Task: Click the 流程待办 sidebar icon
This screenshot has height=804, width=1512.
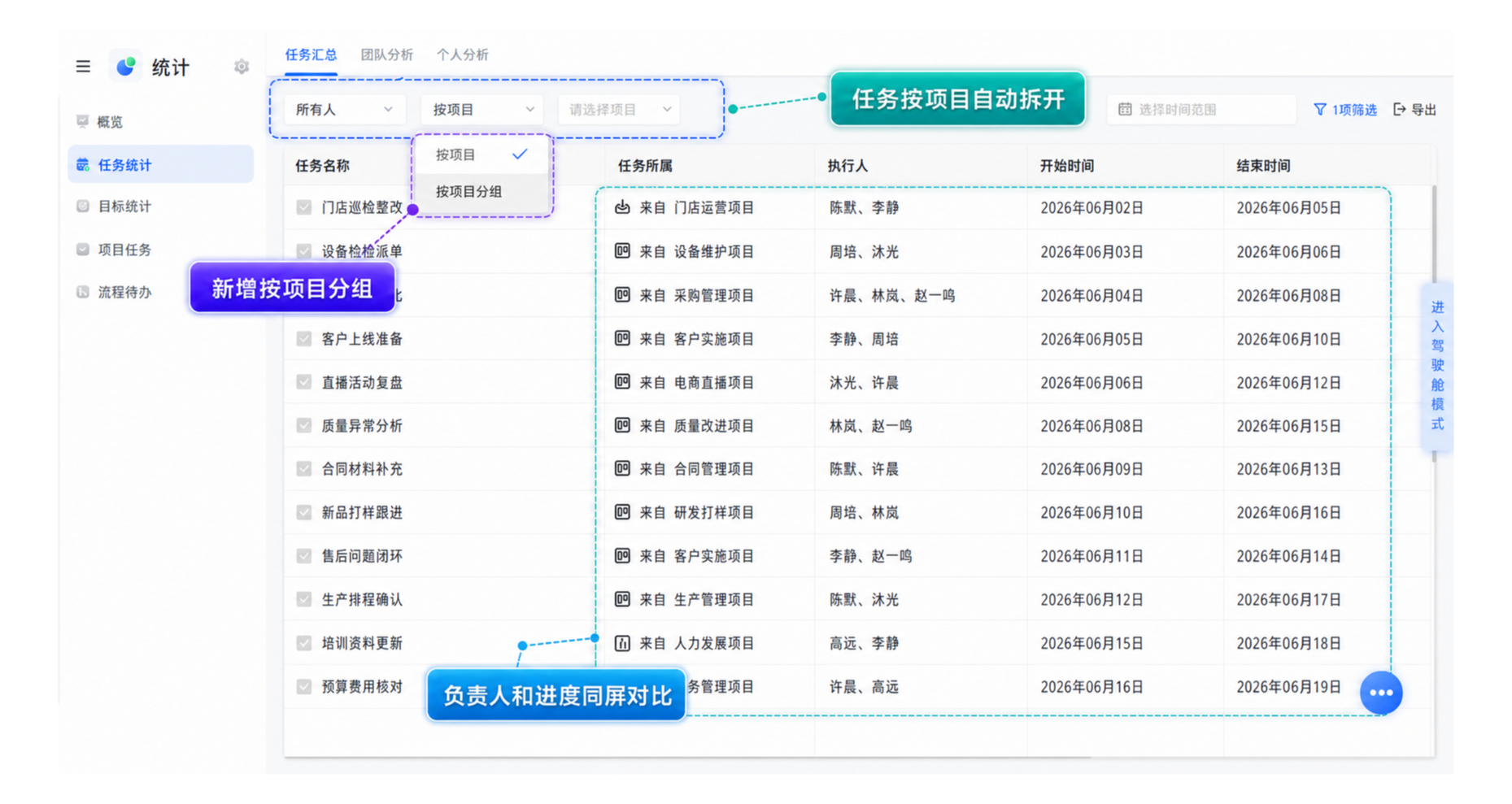Action: [x=83, y=292]
